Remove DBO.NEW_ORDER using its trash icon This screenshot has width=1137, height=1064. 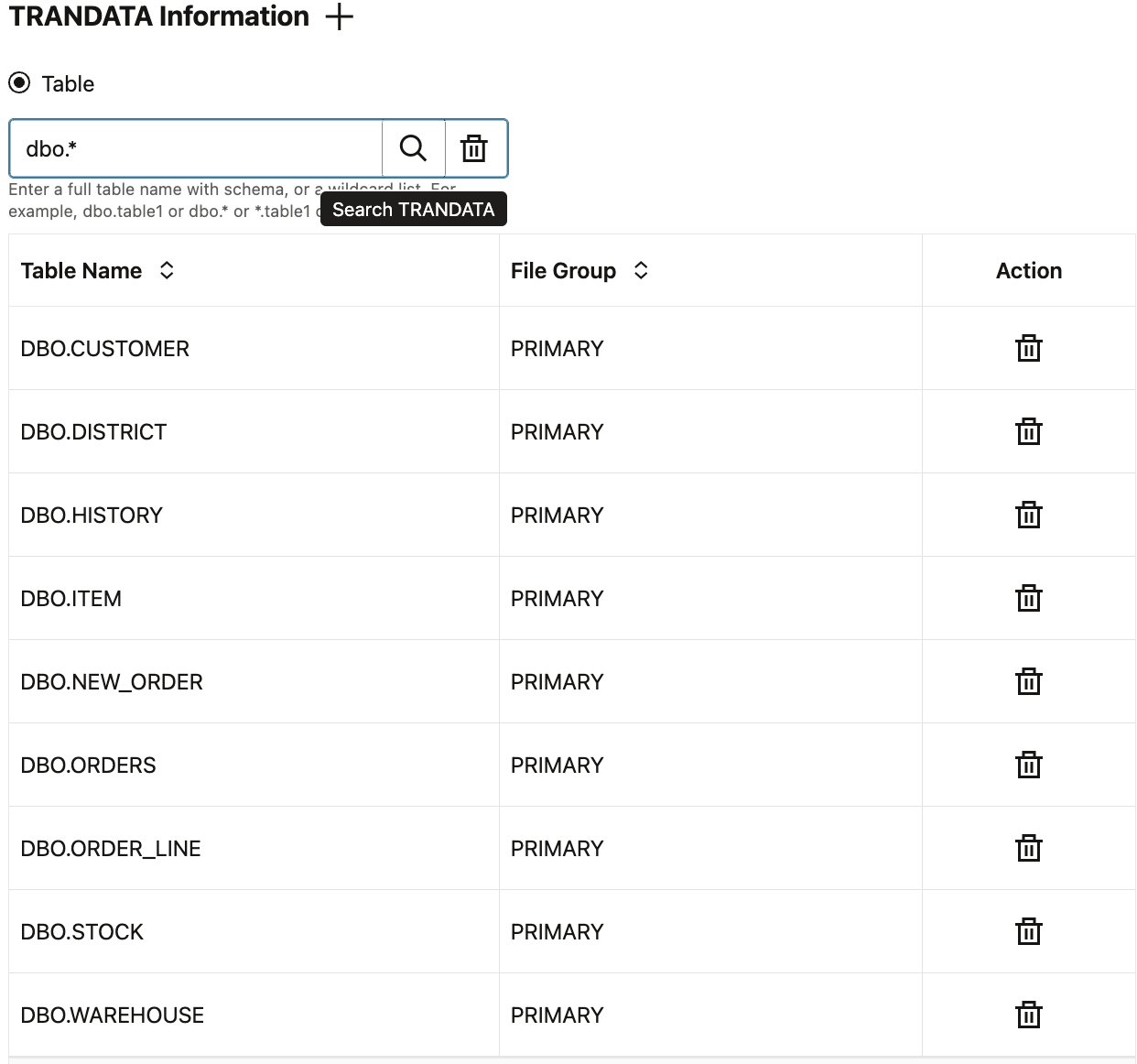tap(1028, 681)
